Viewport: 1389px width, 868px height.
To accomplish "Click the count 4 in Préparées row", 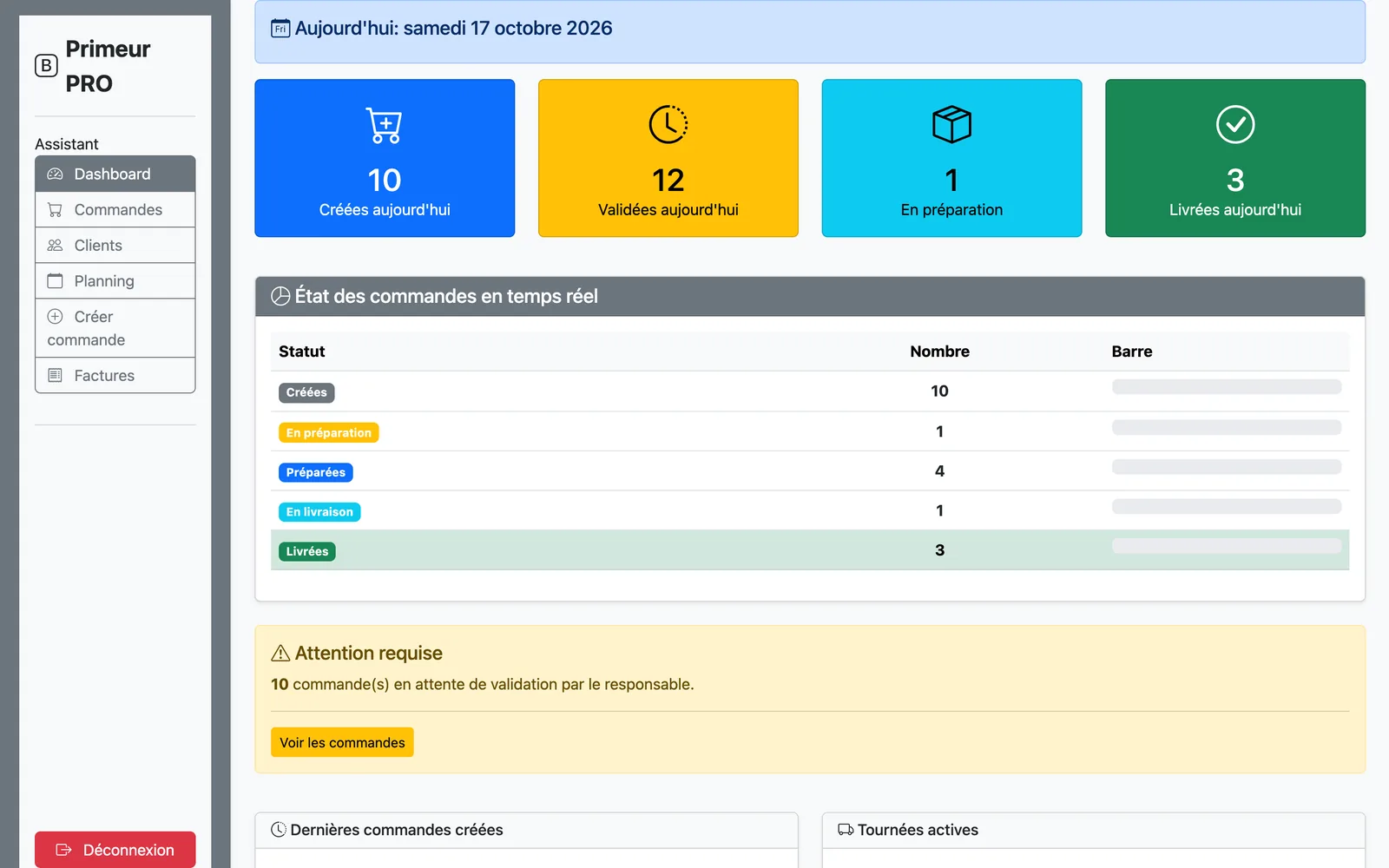I will [x=939, y=471].
